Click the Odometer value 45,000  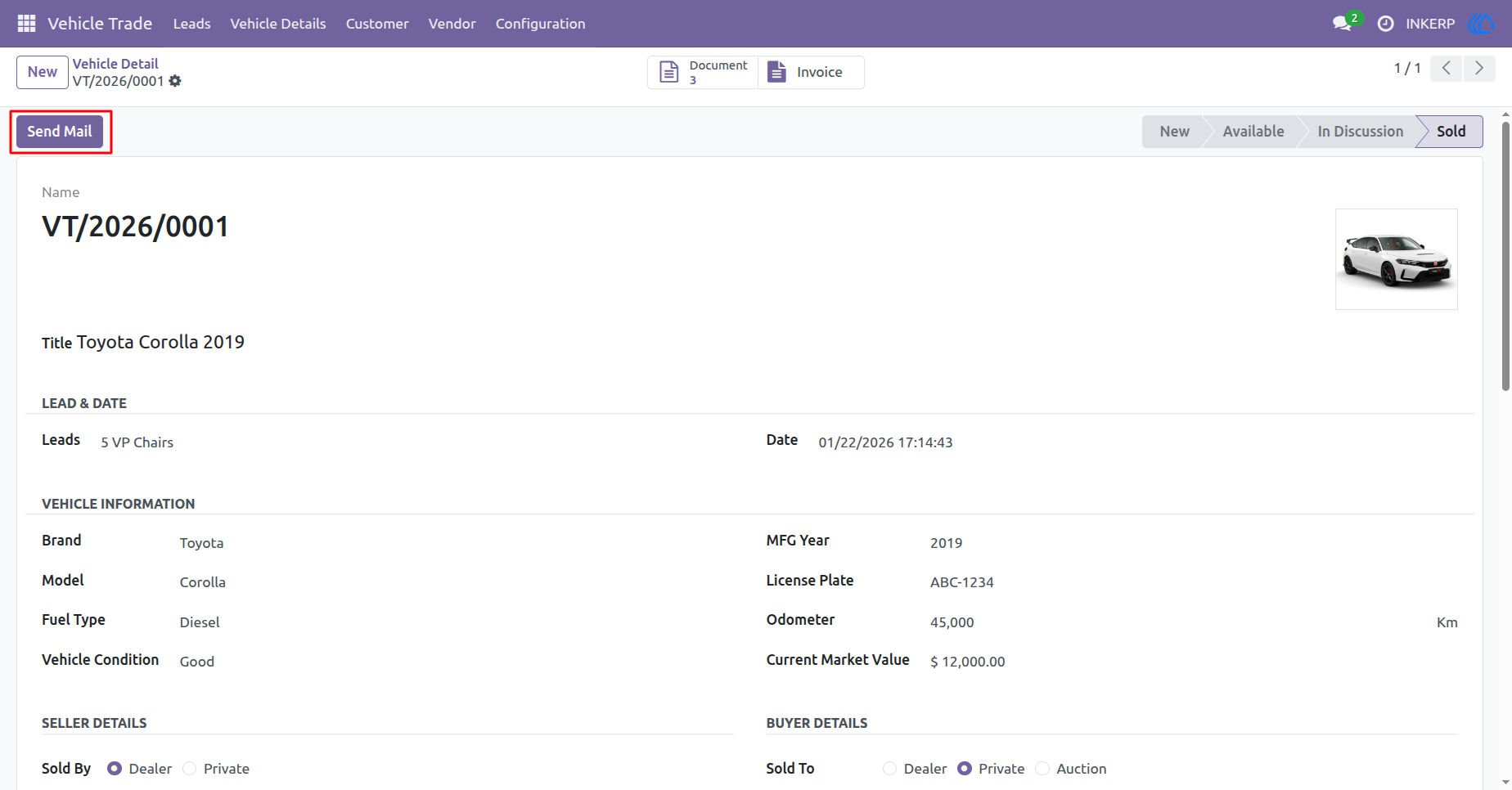pos(952,622)
